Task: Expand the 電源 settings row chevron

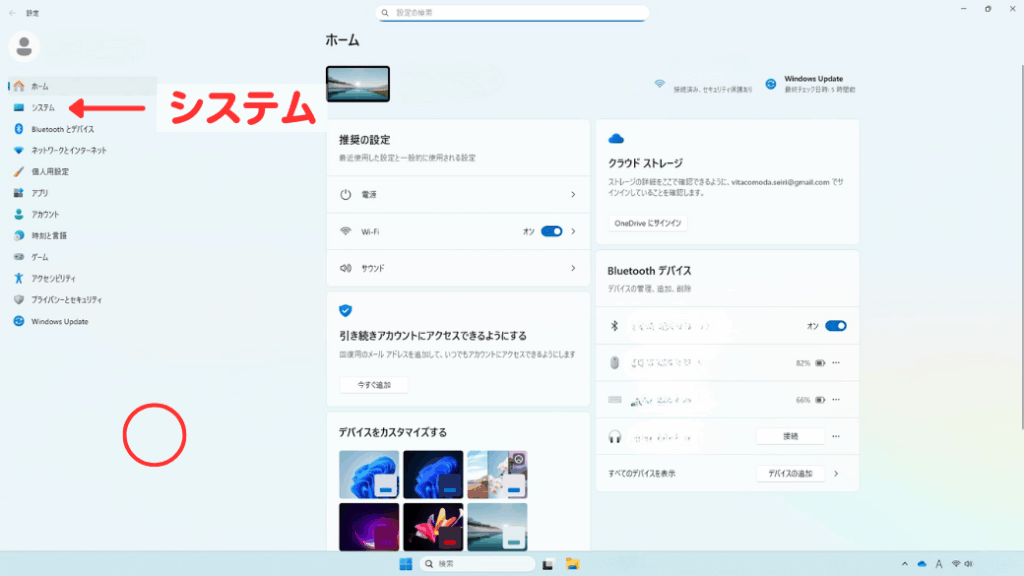Action: coord(573,194)
